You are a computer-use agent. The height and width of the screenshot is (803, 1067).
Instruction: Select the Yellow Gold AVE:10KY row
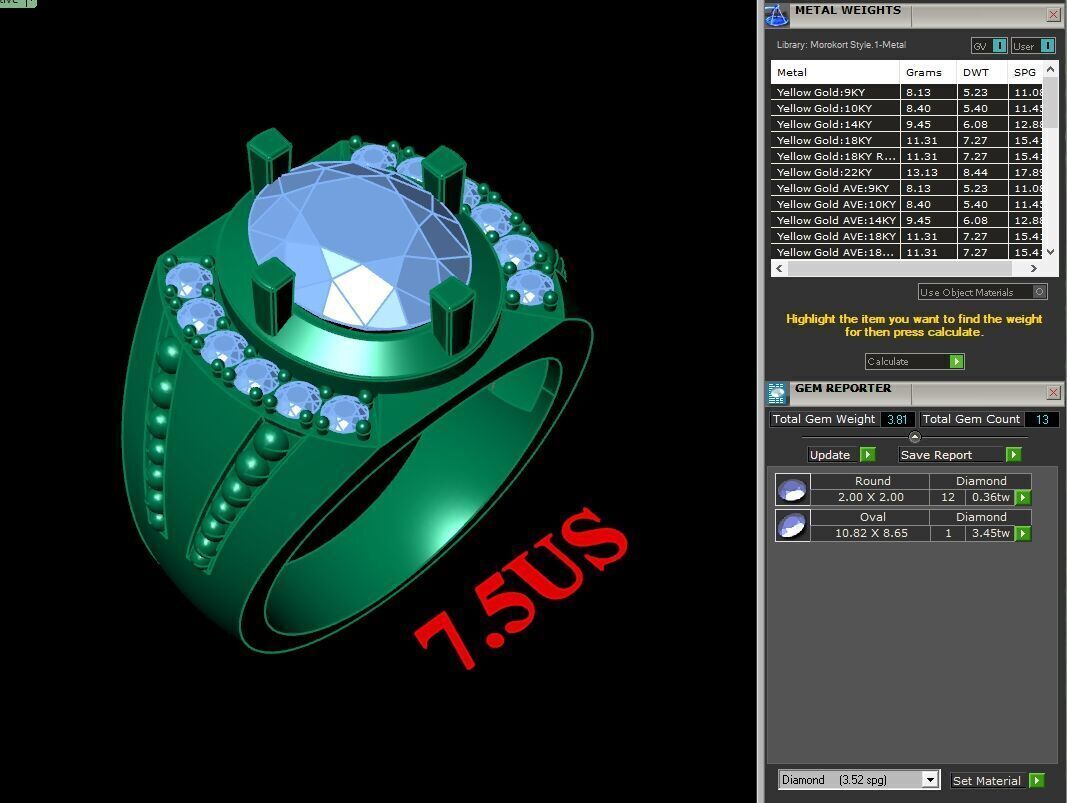pyautogui.click(x=907, y=204)
